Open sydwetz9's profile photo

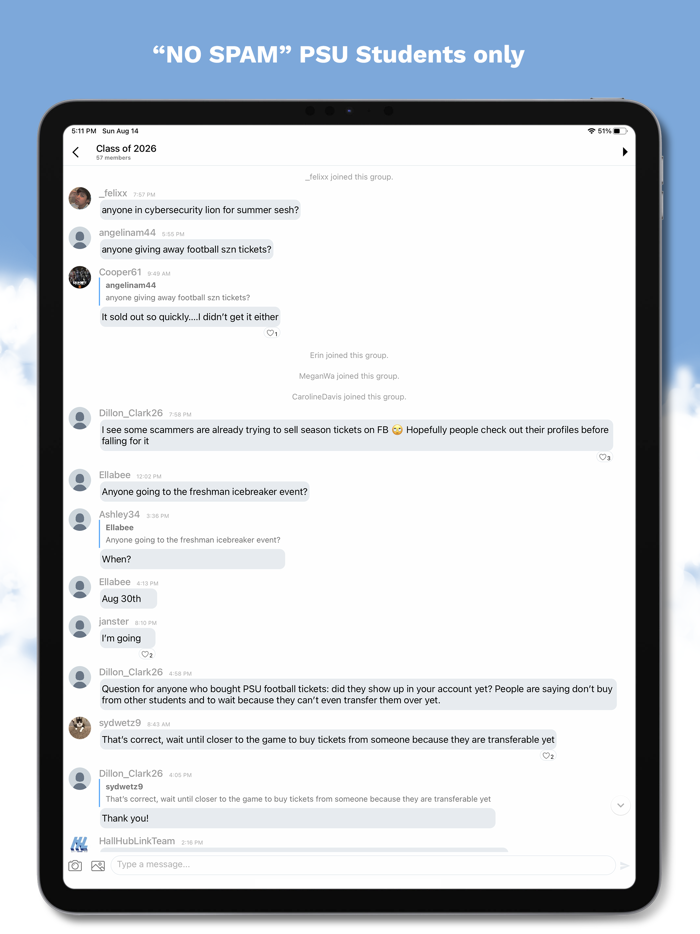click(80, 728)
